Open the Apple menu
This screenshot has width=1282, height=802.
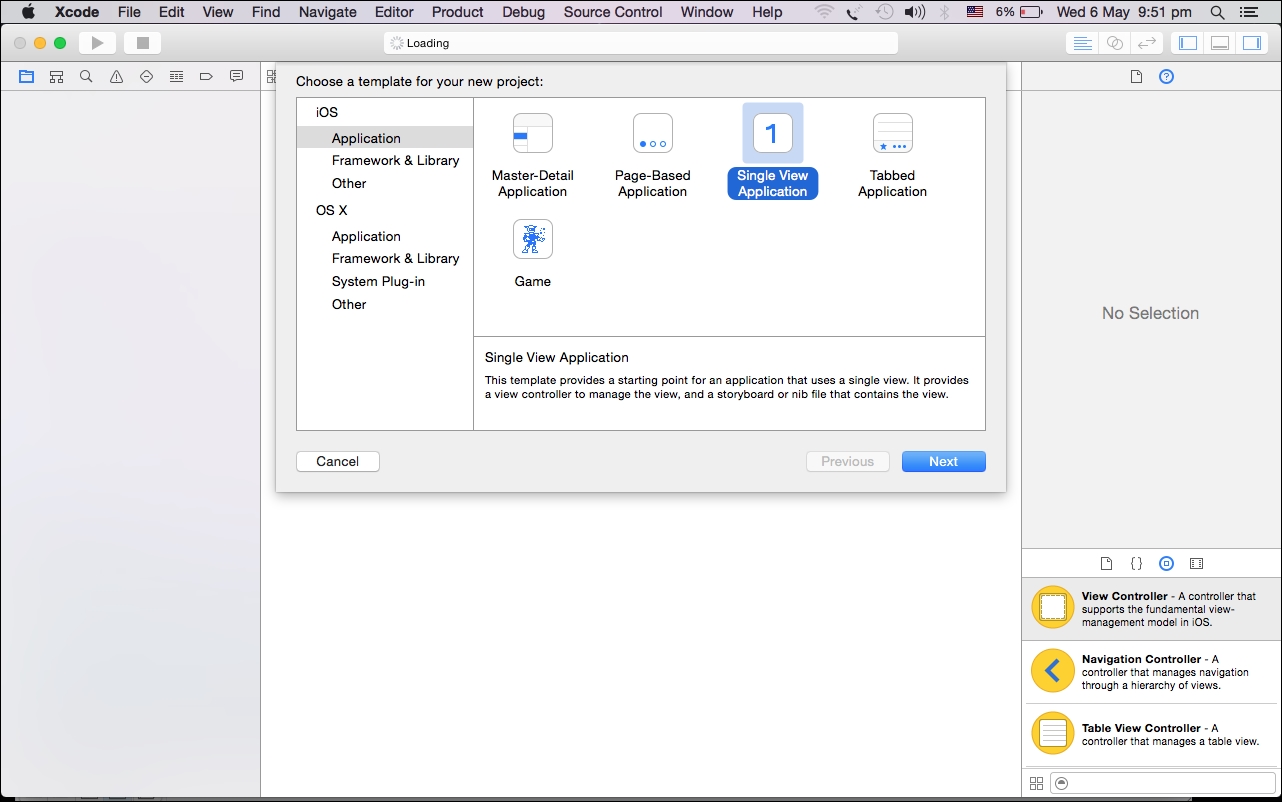(x=27, y=12)
